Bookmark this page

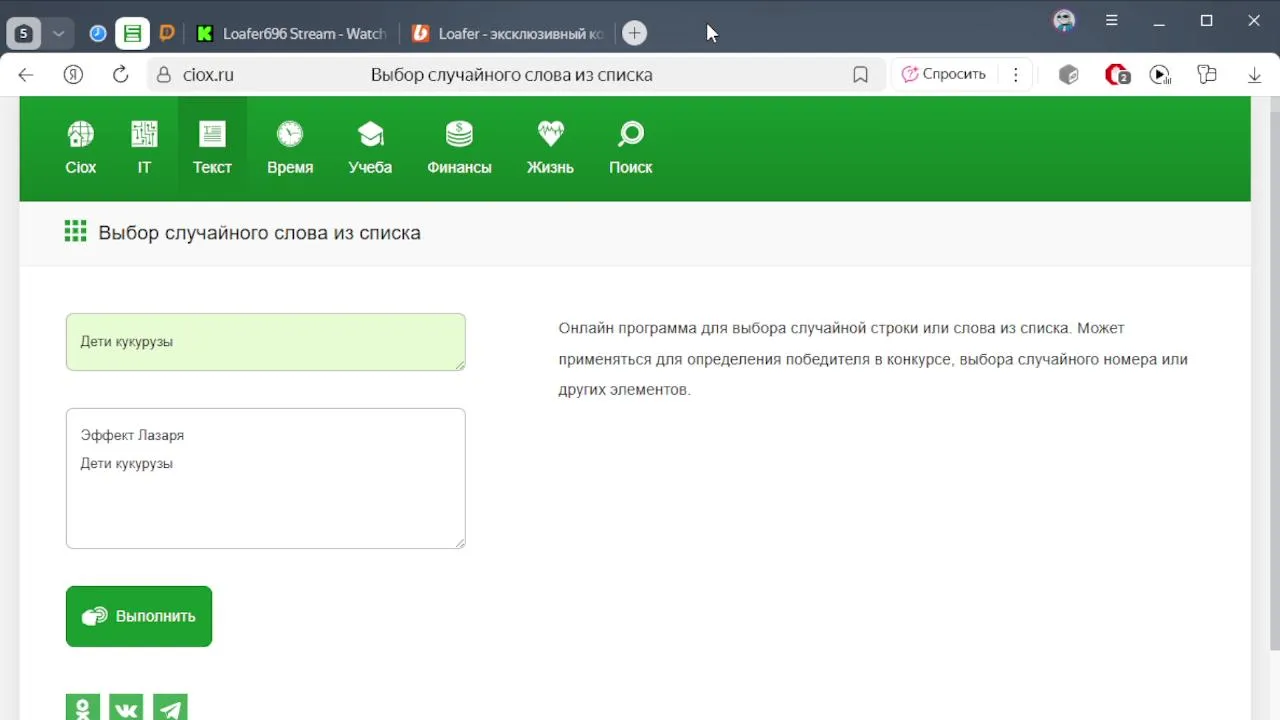(860, 75)
